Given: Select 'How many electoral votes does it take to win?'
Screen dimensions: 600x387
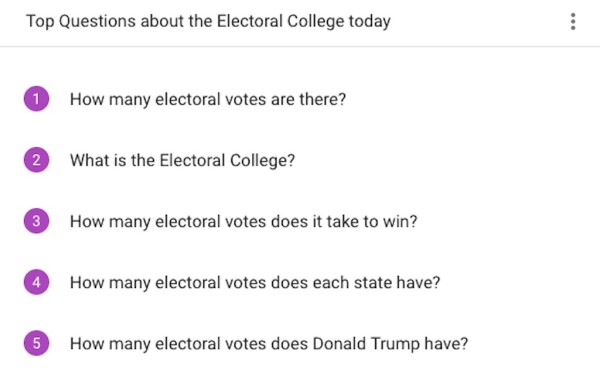Looking at the screenshot, I should click(243, 222).
